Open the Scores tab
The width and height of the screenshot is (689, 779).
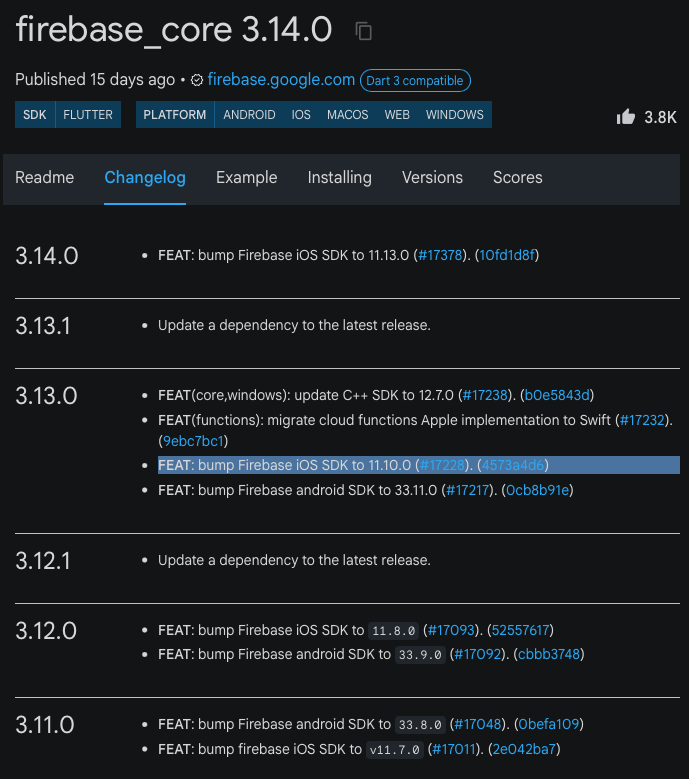[517, 177]
